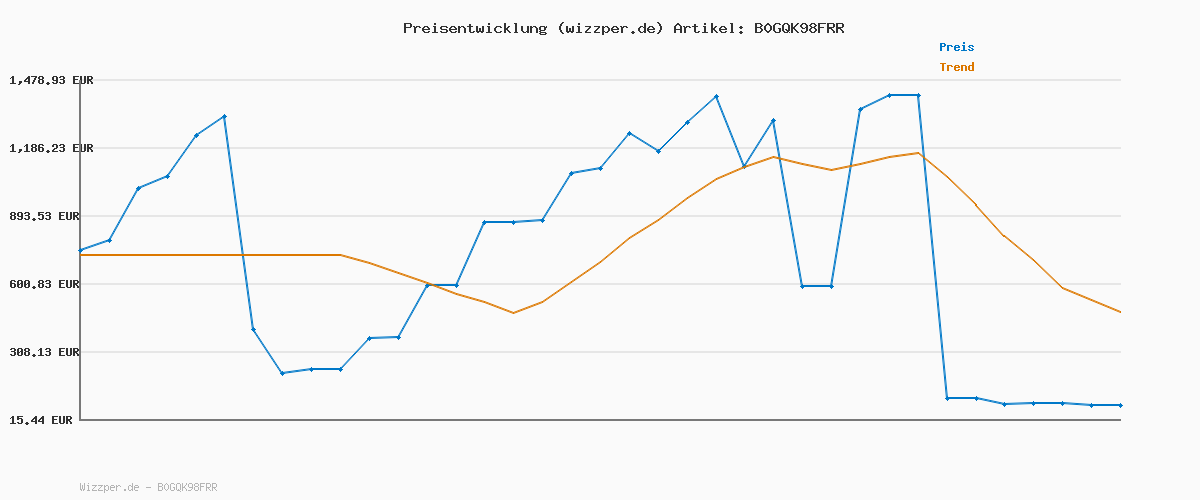The width and height of the screenshot is (1200, 500).
Task: Click the lowest dip of the orange trend line
Action: 513,313
